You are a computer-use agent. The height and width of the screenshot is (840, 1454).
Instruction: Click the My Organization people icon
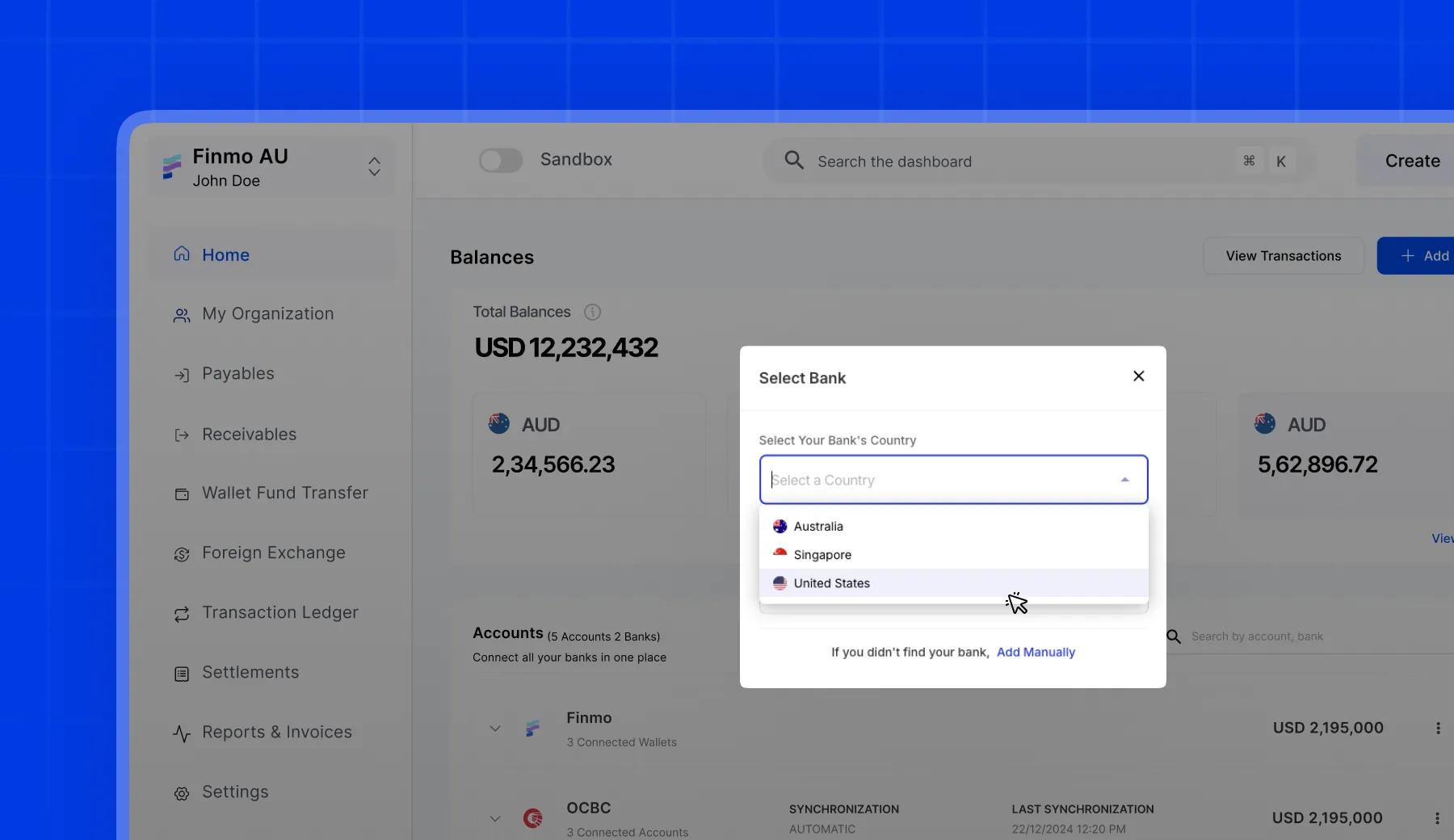[182, 315]
